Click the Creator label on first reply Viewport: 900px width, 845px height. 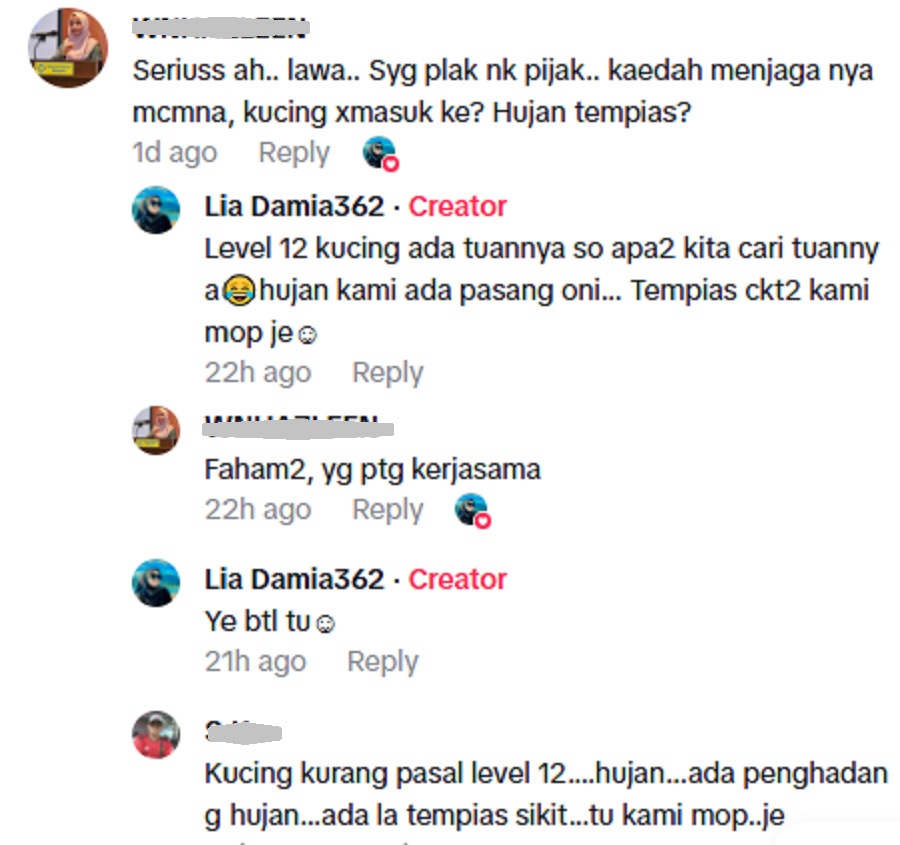[x=457, y=206]
